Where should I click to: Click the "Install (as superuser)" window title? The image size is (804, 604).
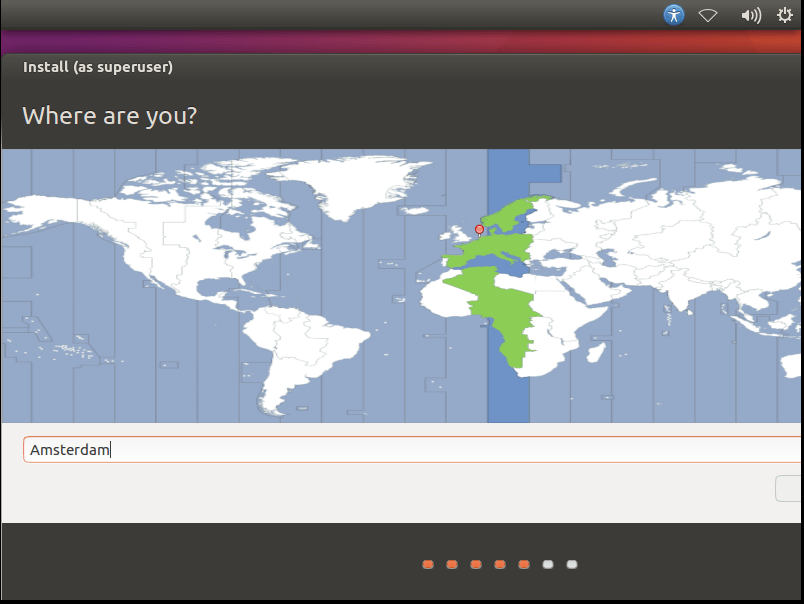98,67
